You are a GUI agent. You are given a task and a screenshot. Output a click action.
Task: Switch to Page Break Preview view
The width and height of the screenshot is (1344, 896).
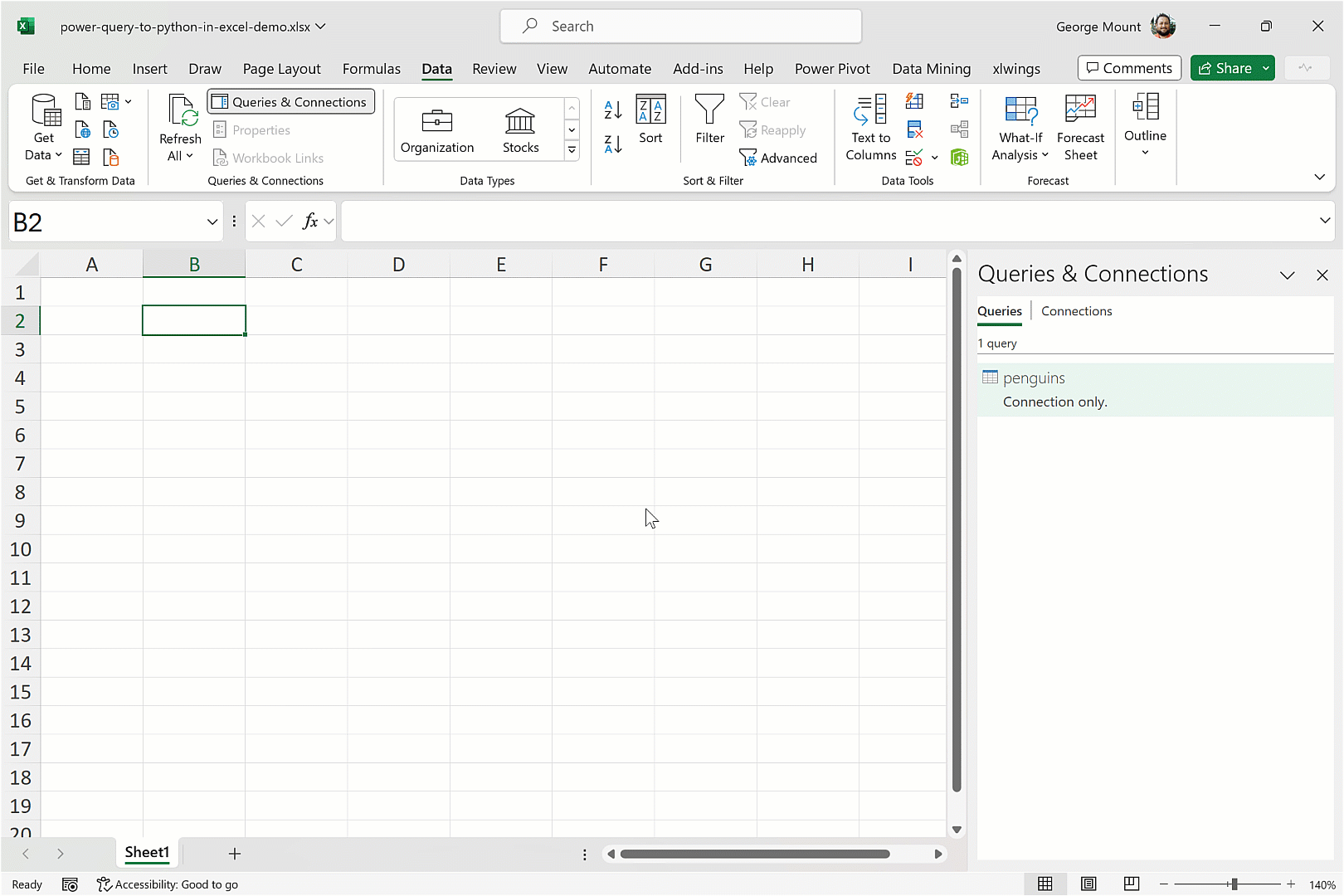1132,884
